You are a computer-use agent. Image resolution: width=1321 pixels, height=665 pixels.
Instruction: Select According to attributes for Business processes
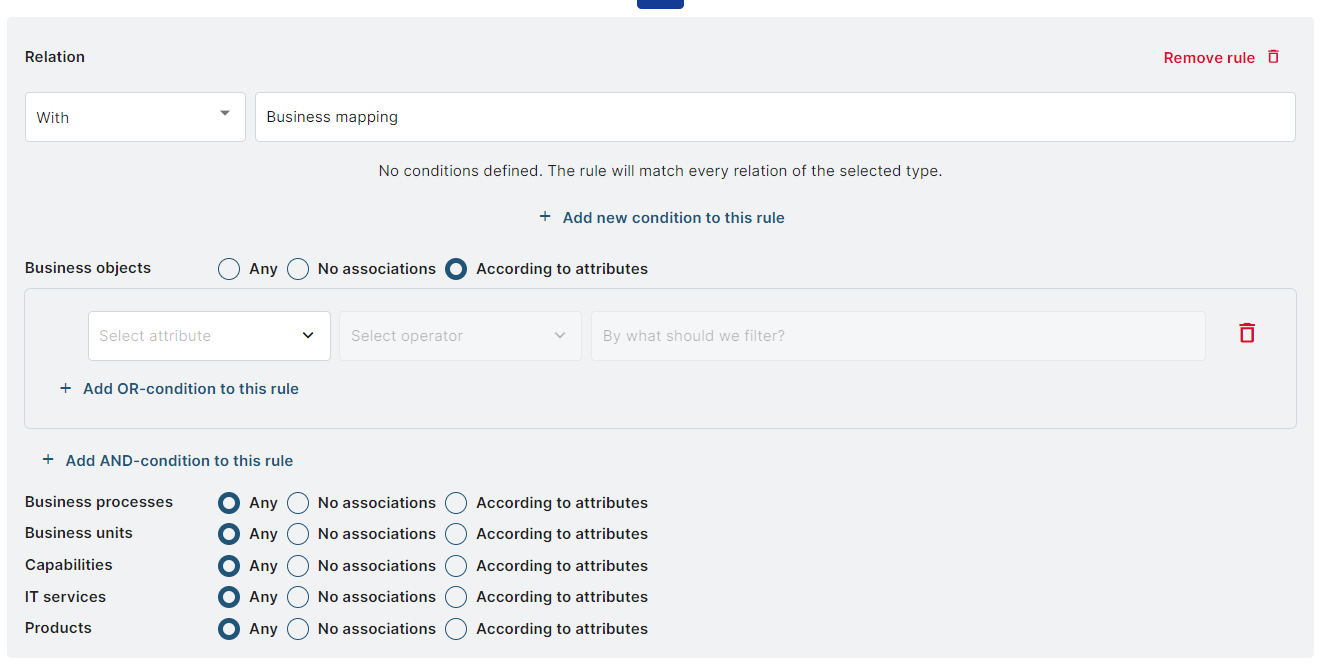click(456, 503)
